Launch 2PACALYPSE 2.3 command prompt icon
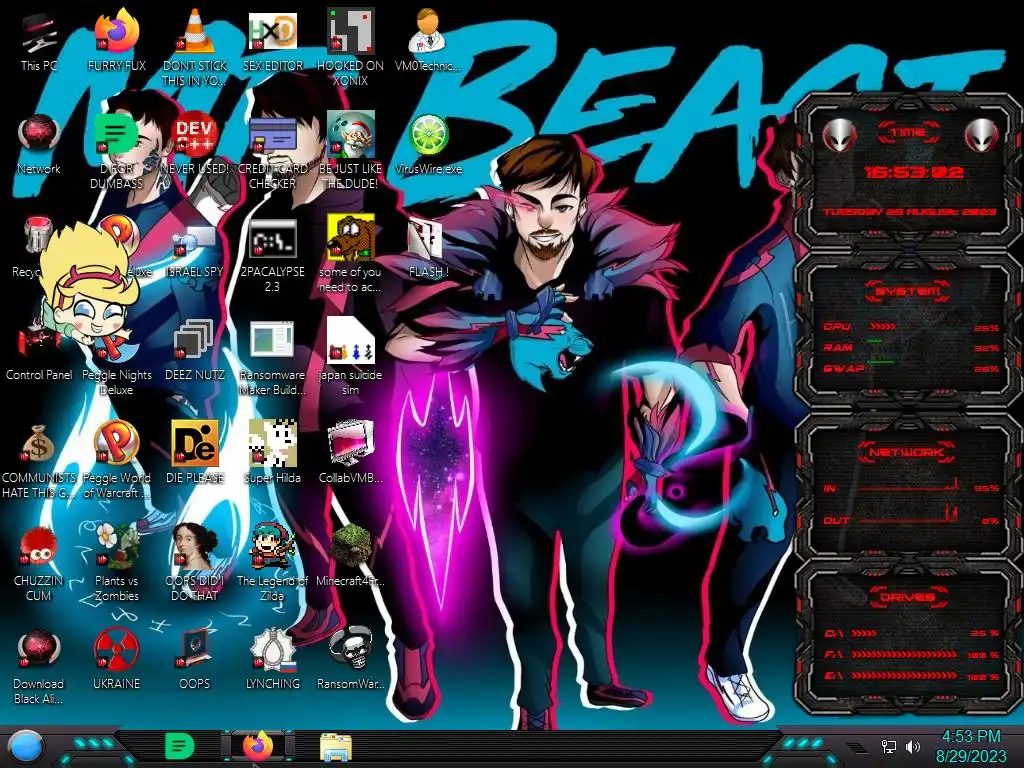1024x768 pixels. (x=272, y=255)
